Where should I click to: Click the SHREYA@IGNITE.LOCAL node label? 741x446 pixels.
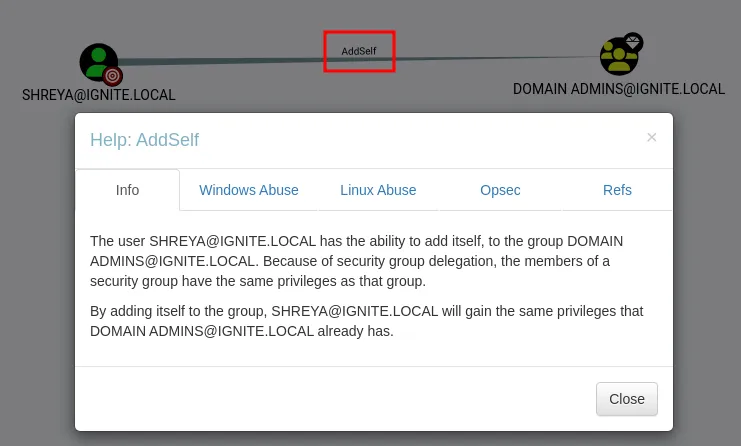99,95
